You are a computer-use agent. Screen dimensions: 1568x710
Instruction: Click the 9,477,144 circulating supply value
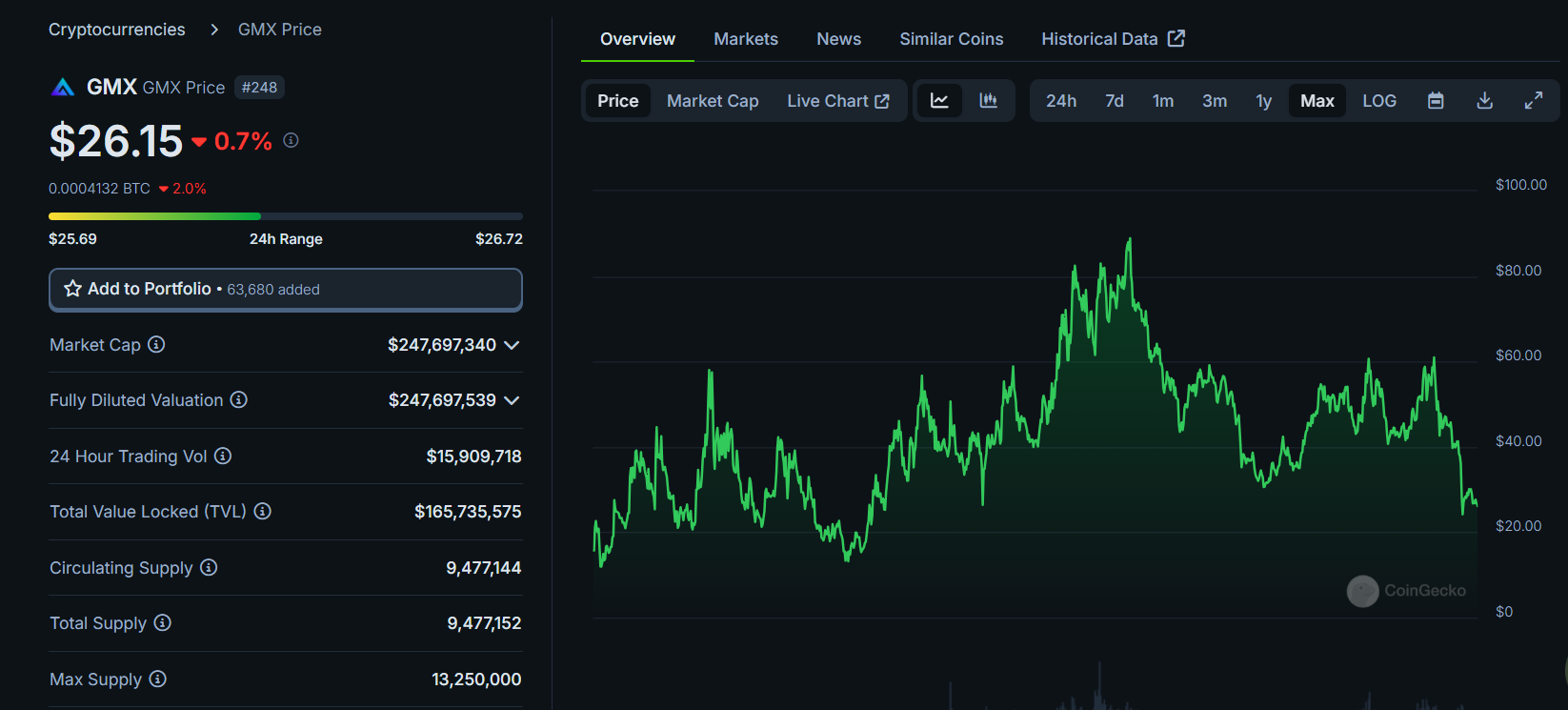coord(484,568)
